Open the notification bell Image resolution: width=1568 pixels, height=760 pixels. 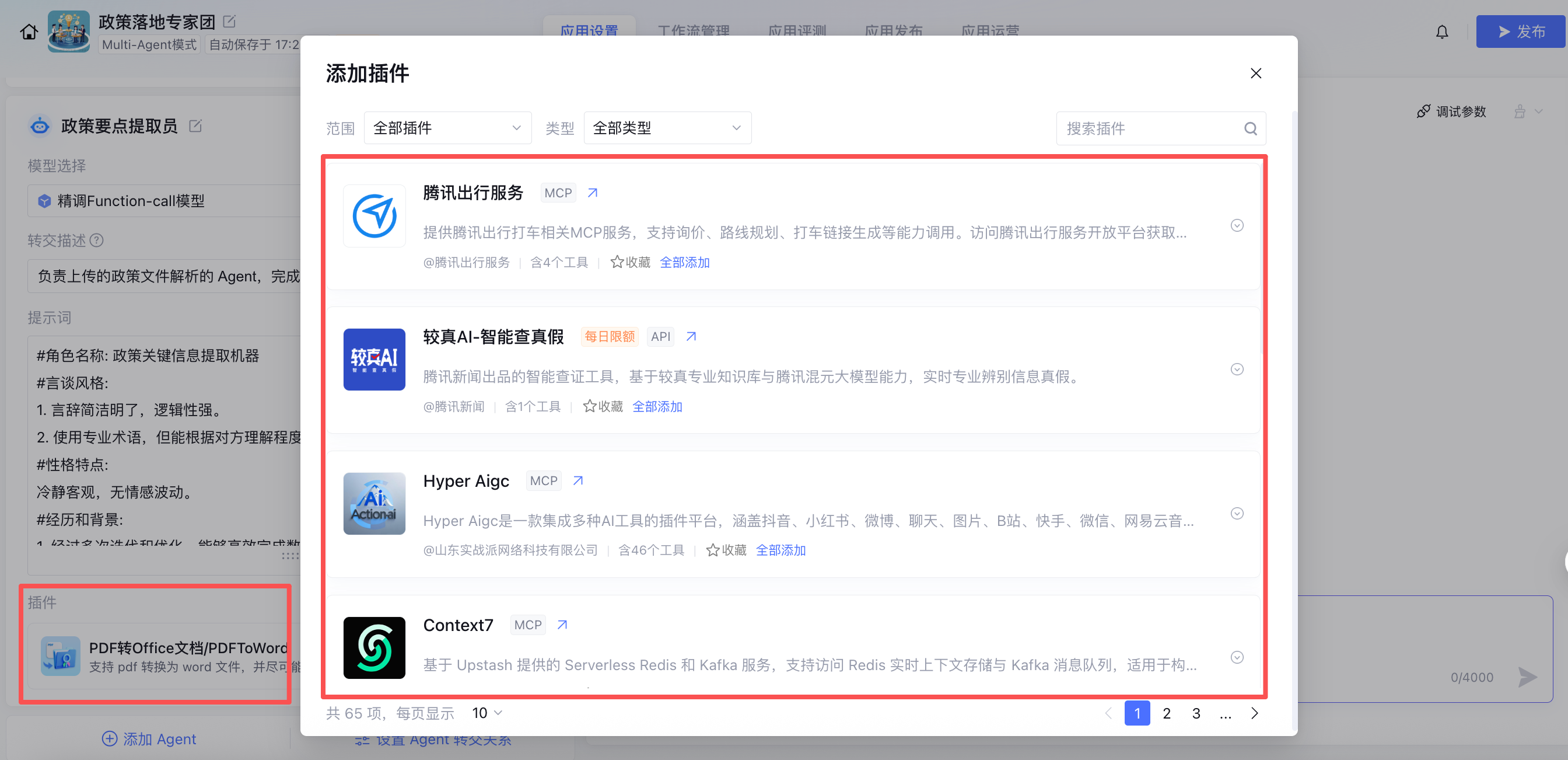coord(1441,32)
